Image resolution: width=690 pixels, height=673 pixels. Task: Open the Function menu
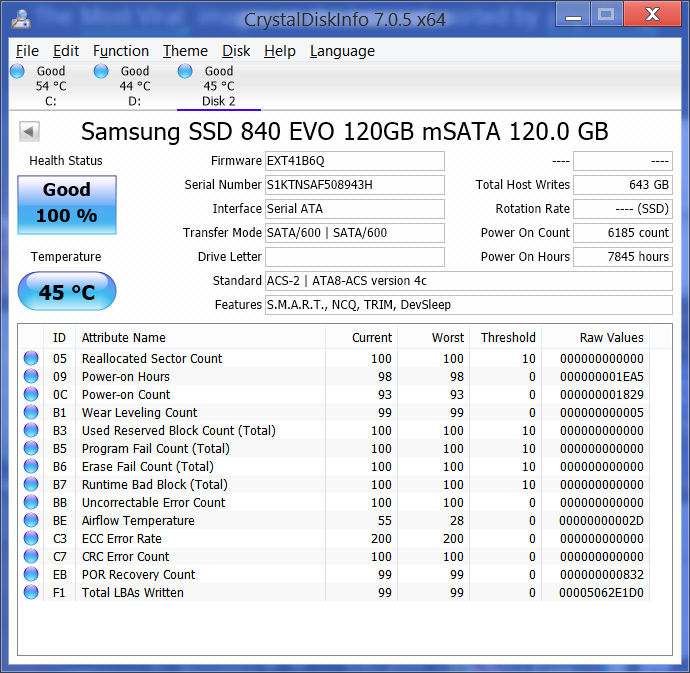(x=121, y=51)
